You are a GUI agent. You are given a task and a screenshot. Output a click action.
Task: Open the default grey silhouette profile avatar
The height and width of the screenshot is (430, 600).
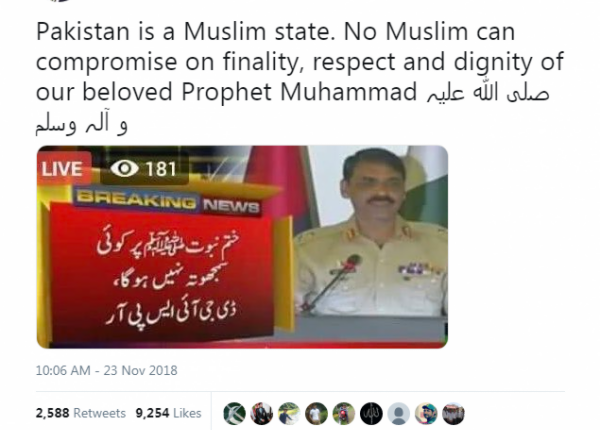398,413
